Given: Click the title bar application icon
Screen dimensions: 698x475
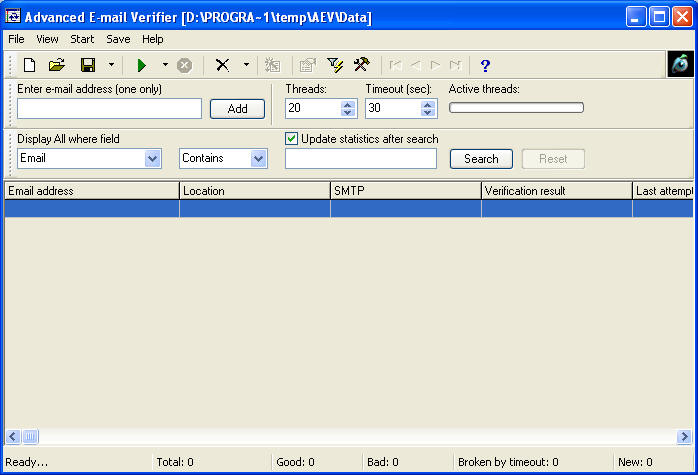Looking at the screenshot, I should [x=12, y=16].
